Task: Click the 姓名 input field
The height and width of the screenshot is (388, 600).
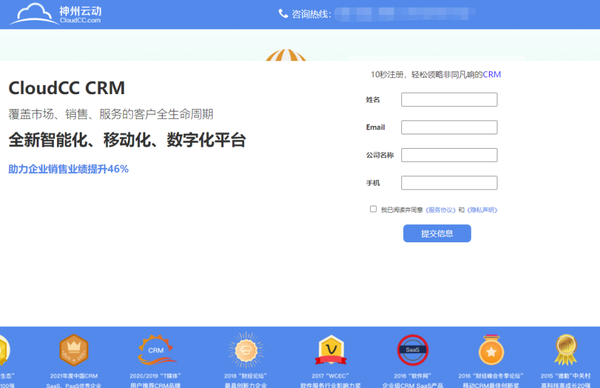Action: point(449,99)
